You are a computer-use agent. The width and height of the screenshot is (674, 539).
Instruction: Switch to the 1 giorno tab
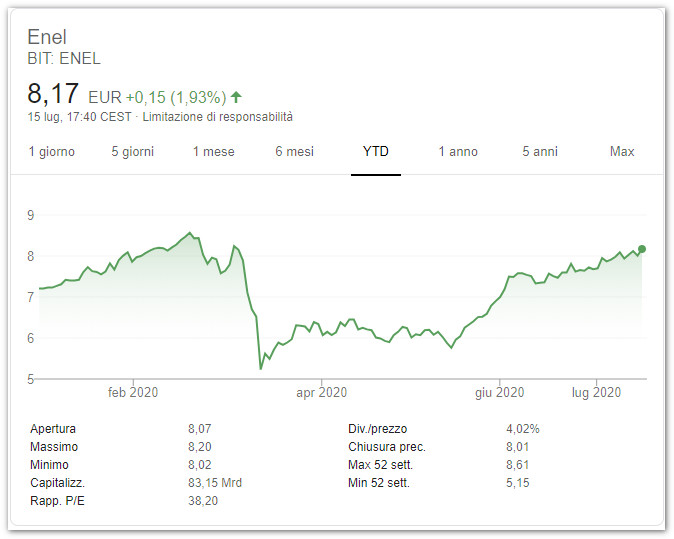click(x=52, y=152)
